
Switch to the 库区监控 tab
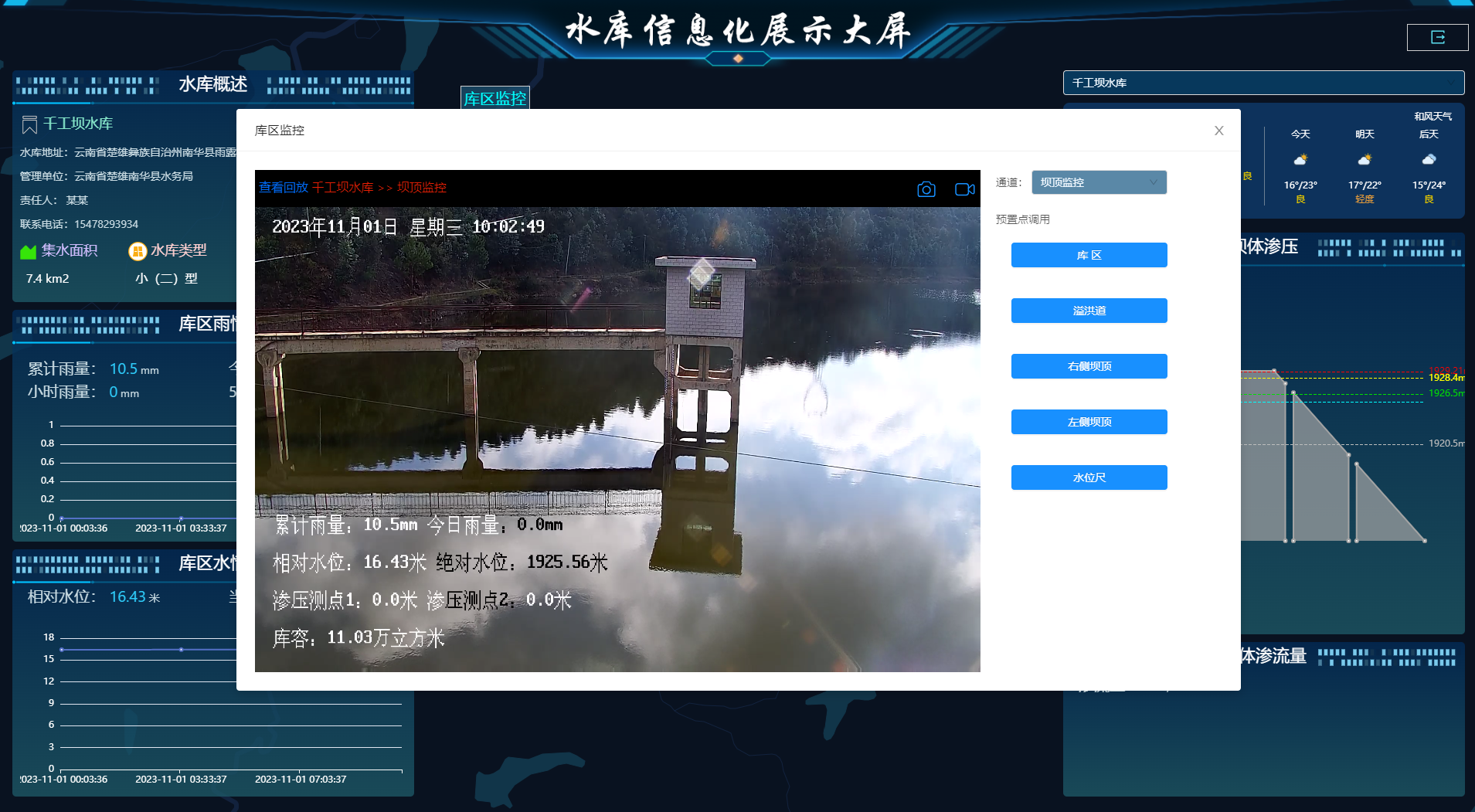[x=494, y=98]
